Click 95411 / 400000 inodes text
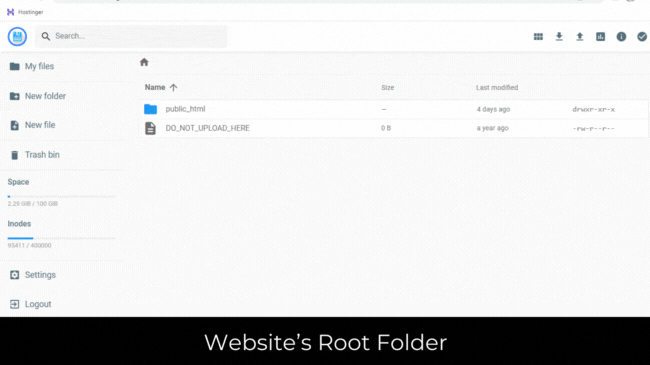650x365 pixels. pyautogui.click(x=29, y=246)
